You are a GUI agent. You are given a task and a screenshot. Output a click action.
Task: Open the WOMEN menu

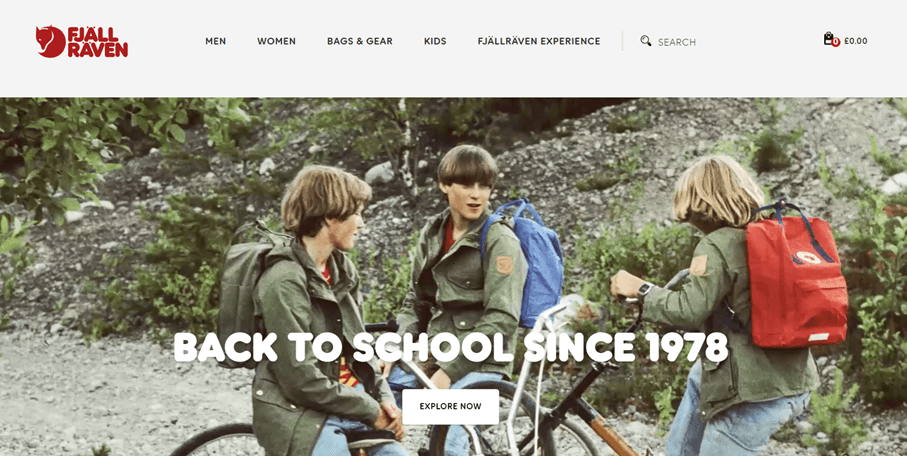click(x=276, y=41)
